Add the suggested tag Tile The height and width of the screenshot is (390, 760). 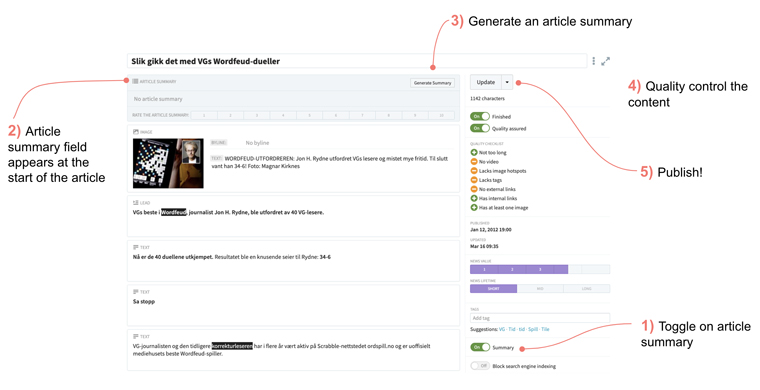click(x=545, y=329)
